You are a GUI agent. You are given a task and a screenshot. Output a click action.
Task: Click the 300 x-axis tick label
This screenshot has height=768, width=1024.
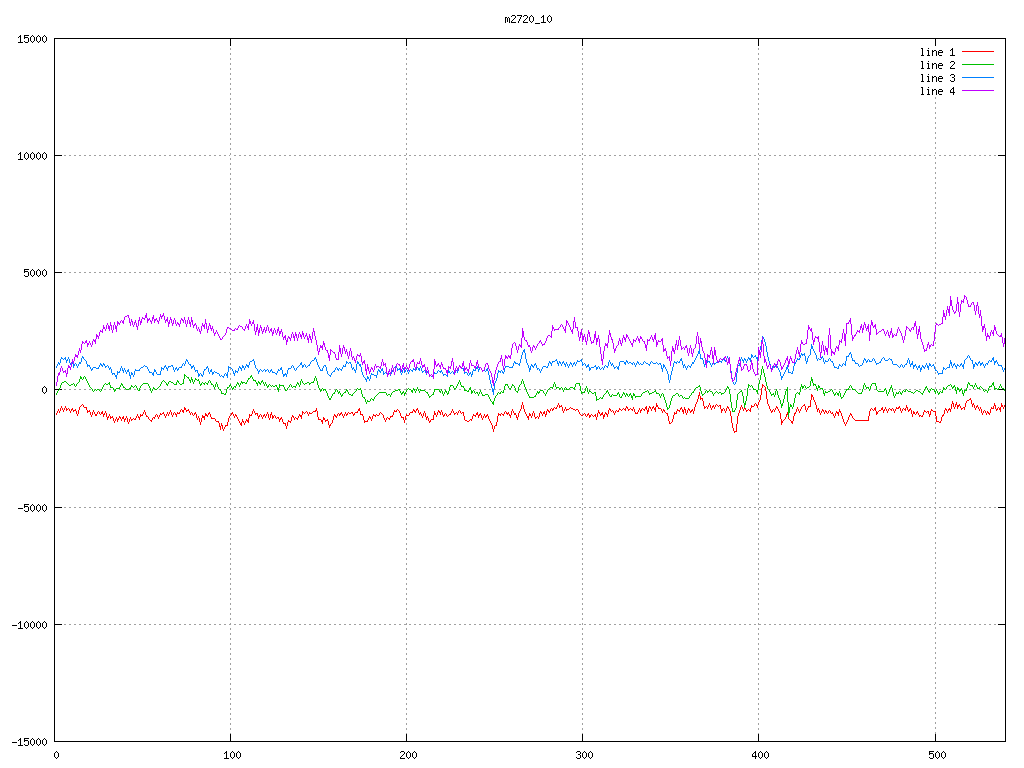click(583, 756)
